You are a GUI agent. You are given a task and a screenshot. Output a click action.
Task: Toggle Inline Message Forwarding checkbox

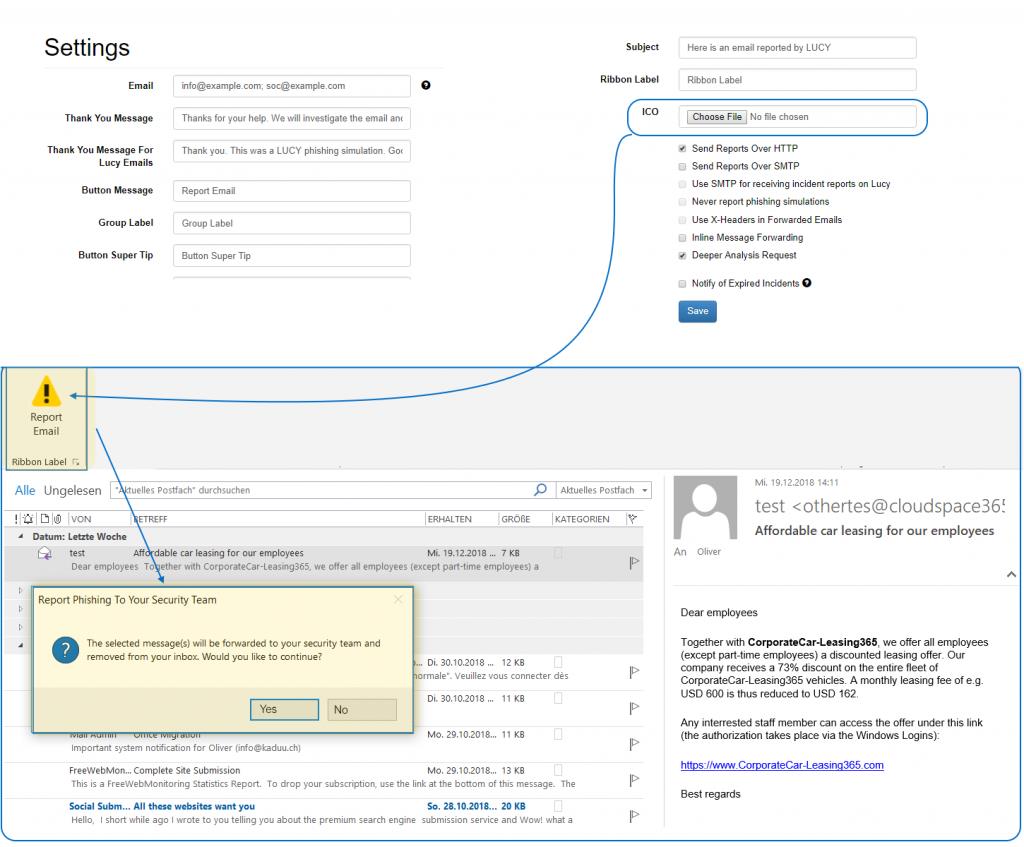pyautogui.click(x=683, y=238)
